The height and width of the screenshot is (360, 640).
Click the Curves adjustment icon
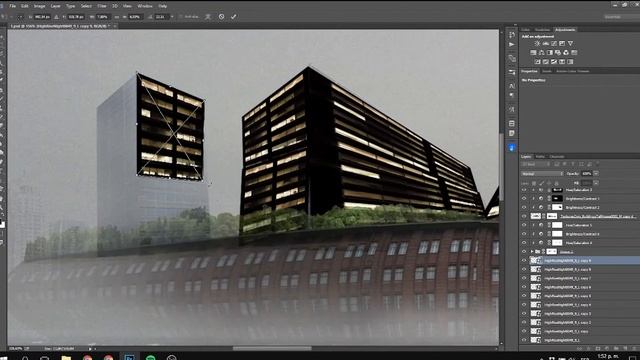tap(554, 43)
